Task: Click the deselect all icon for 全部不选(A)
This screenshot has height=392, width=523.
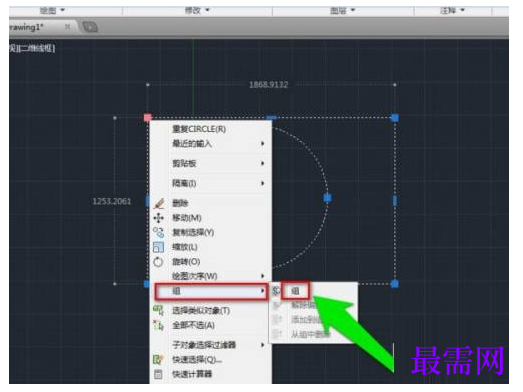Action: (158, 325)
